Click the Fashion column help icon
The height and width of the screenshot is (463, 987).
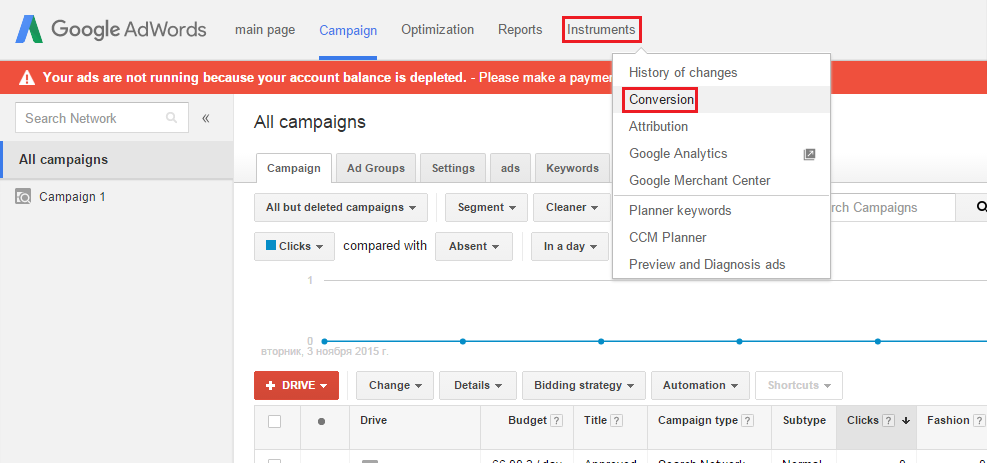tap(979, 421)
